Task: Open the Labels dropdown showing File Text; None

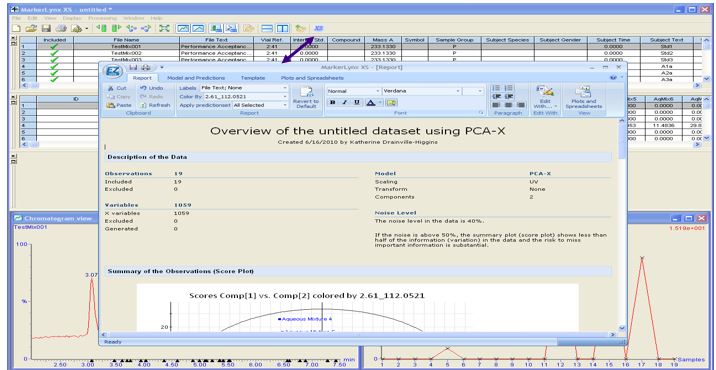Action: 244,88
